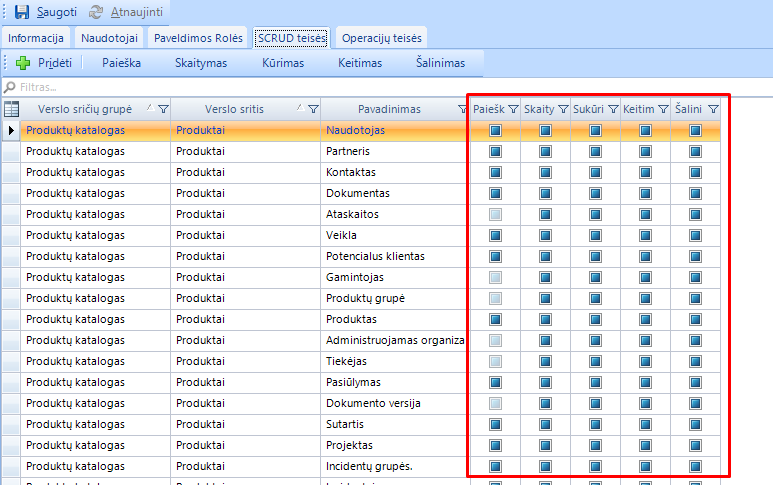Screen dimensions: 773x485
Task: Click the magnifier icon in filter box
Action: tap(10, 87)
